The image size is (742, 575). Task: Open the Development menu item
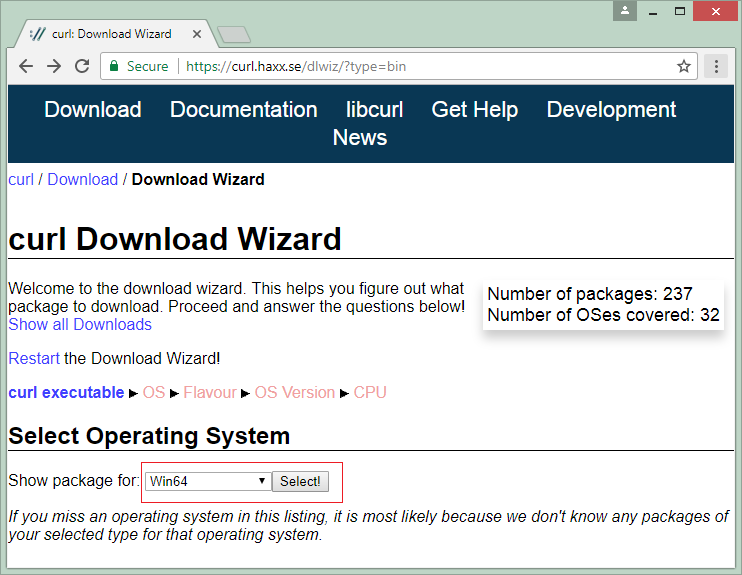tap(611, 110)
